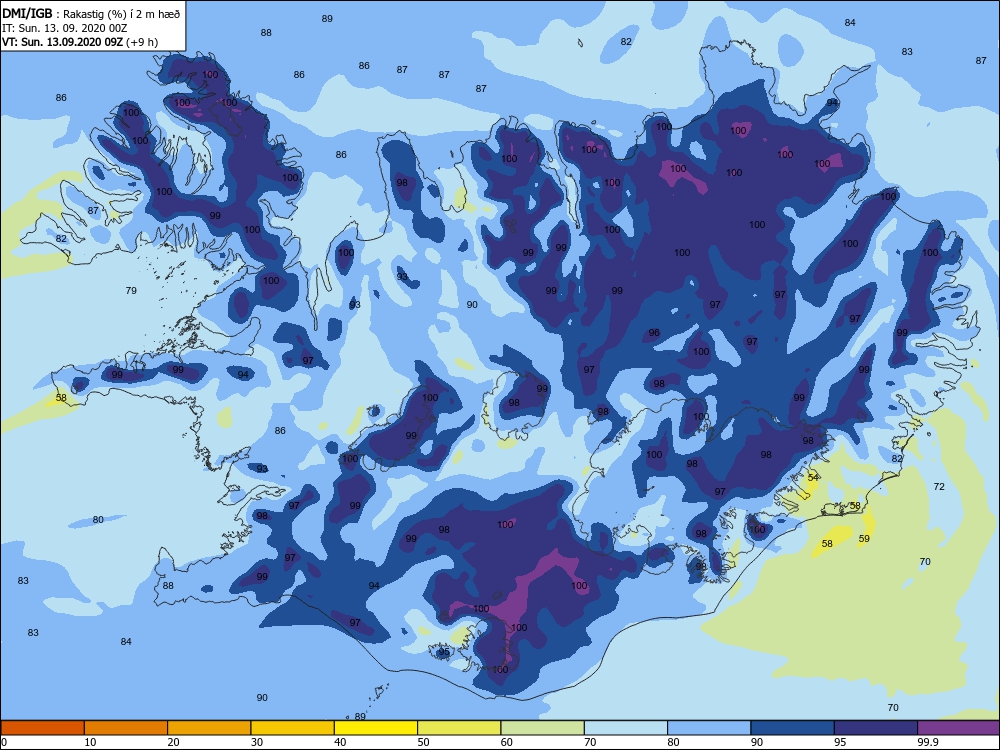
Task: Click the '30' legend scale label
Action: (257, 742)
